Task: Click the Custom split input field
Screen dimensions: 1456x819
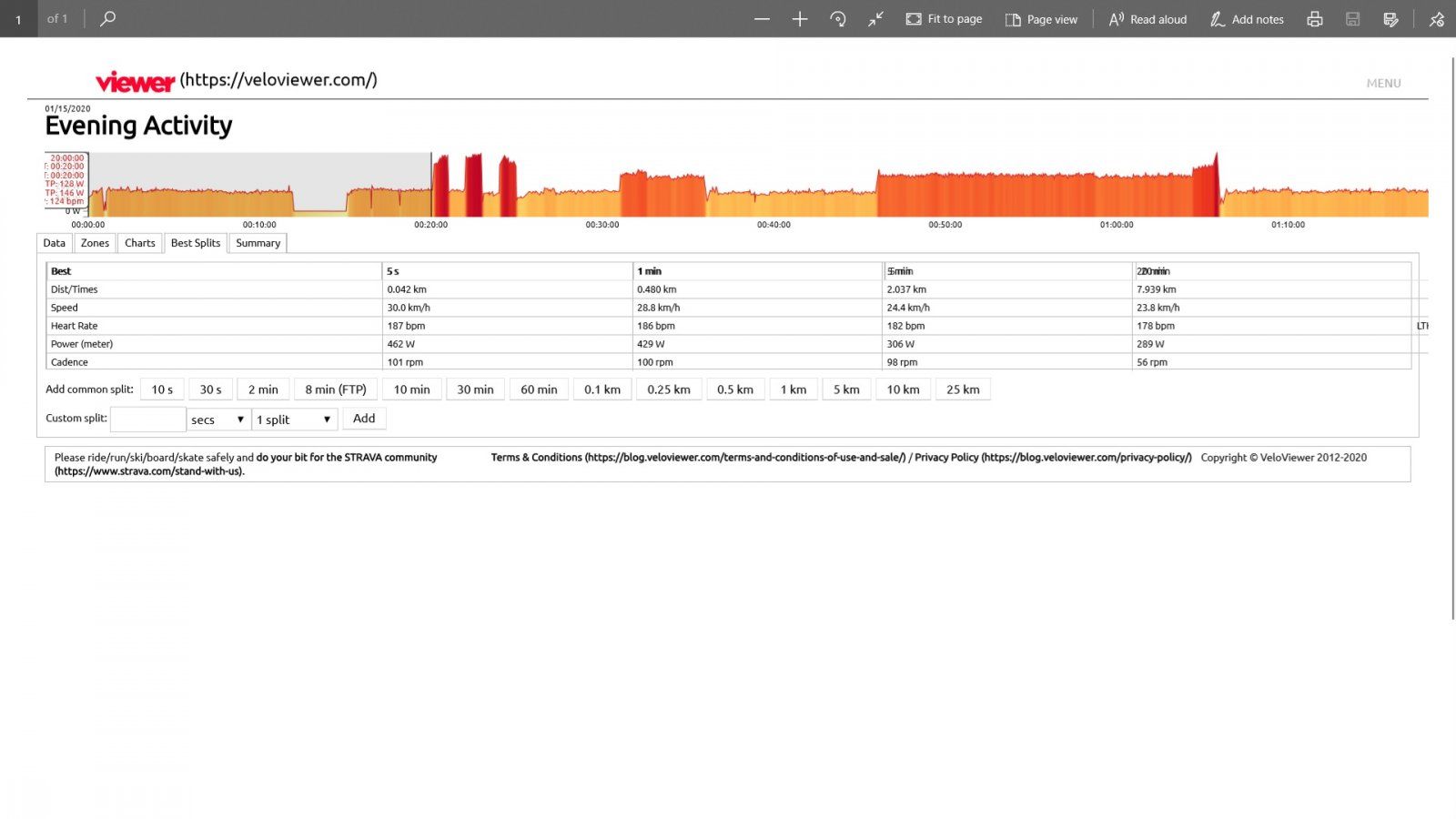Action: click(x=147, y=420)
